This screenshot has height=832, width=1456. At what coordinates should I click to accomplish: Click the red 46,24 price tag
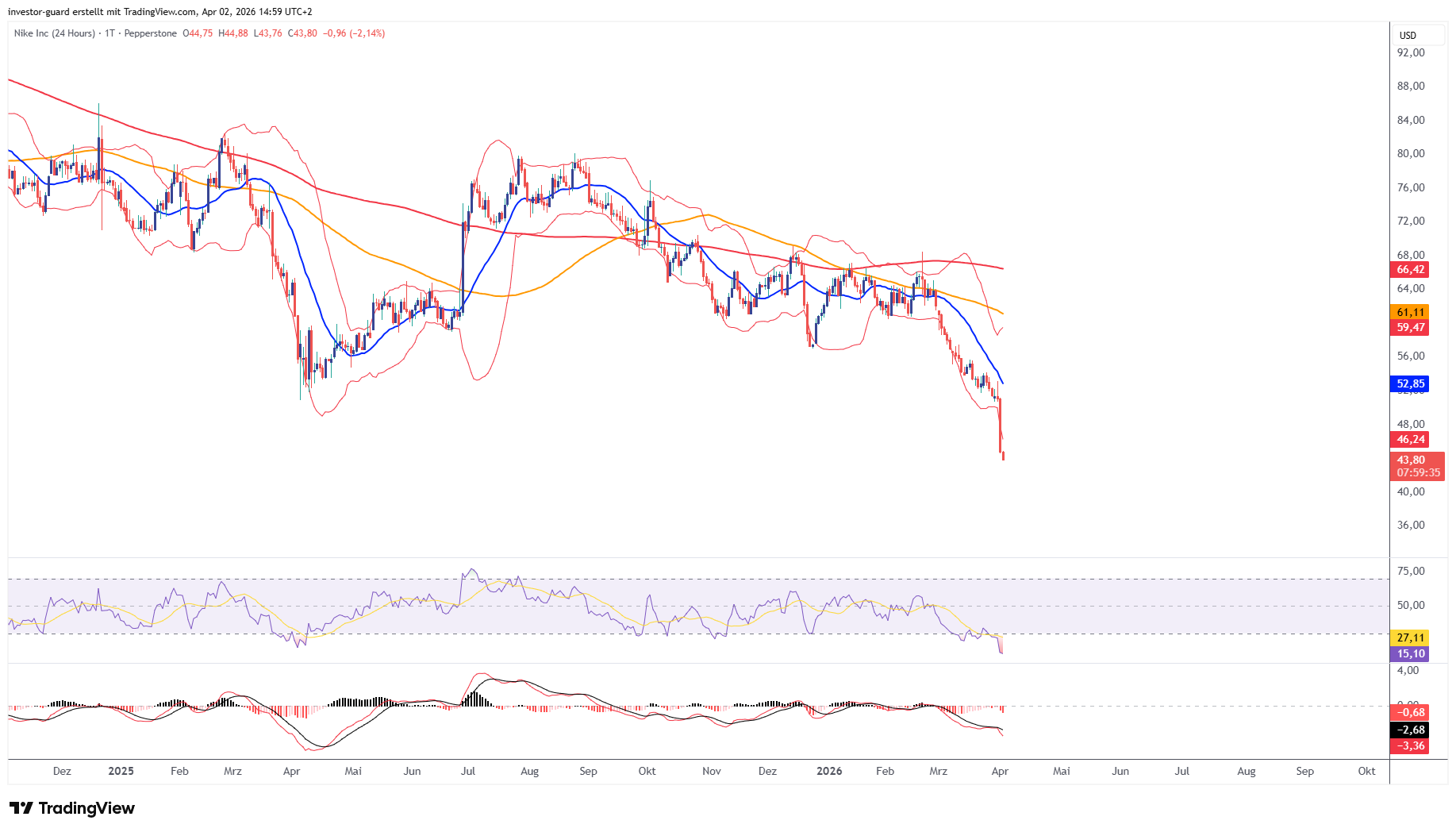1411,440
